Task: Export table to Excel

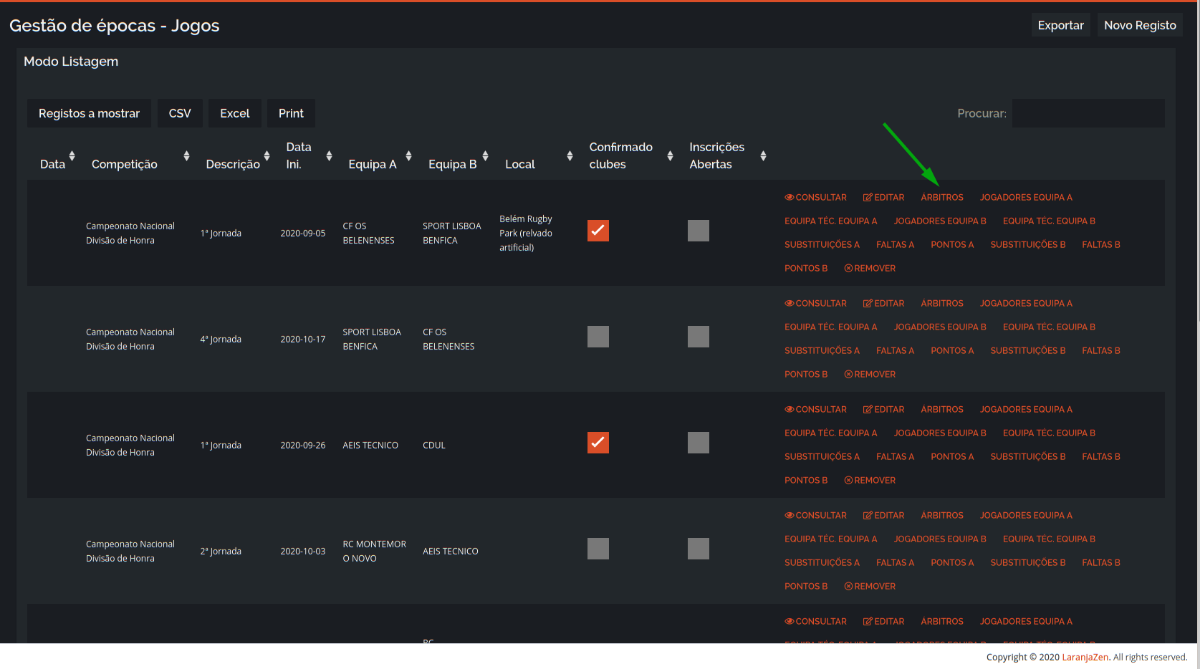Action: tap(235, 114)
